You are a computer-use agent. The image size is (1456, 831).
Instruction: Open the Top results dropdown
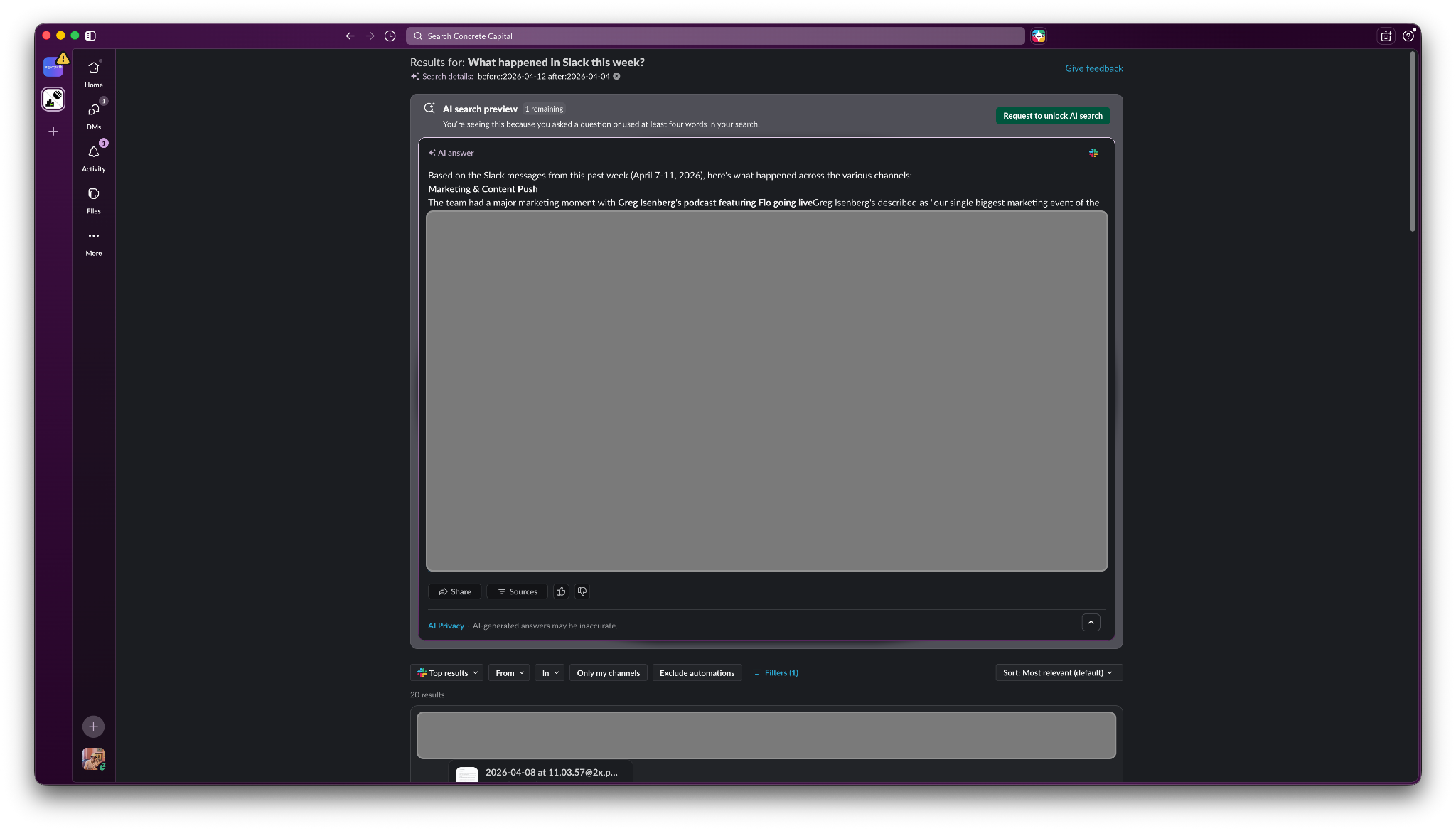[446, 672]
